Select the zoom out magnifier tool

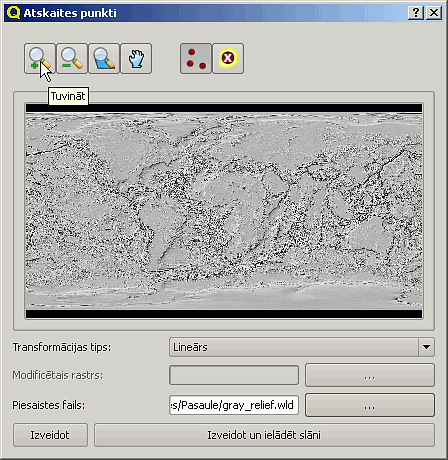pos(72,58)
